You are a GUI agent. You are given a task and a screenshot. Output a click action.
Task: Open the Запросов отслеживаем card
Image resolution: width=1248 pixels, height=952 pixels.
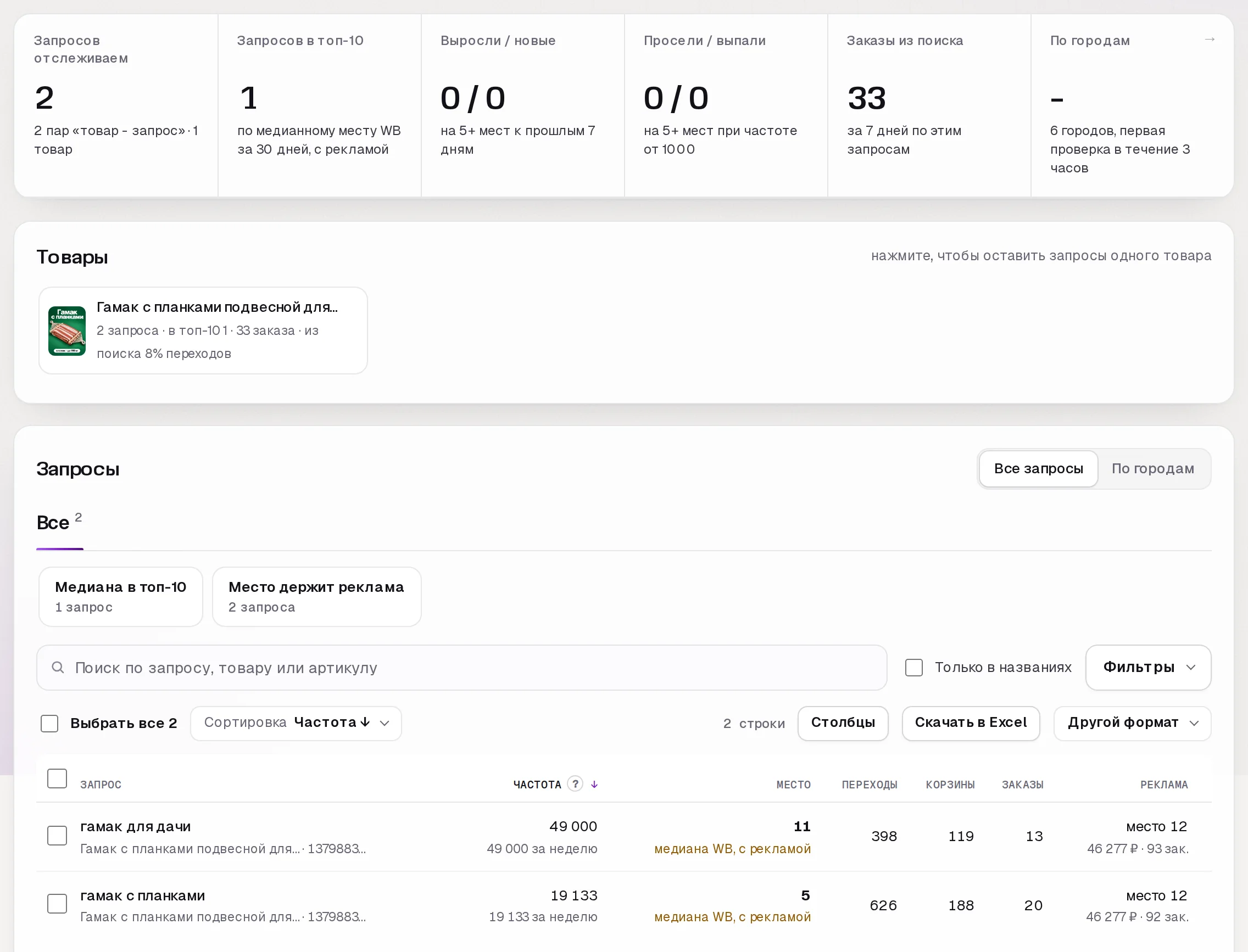pos(116,105)
